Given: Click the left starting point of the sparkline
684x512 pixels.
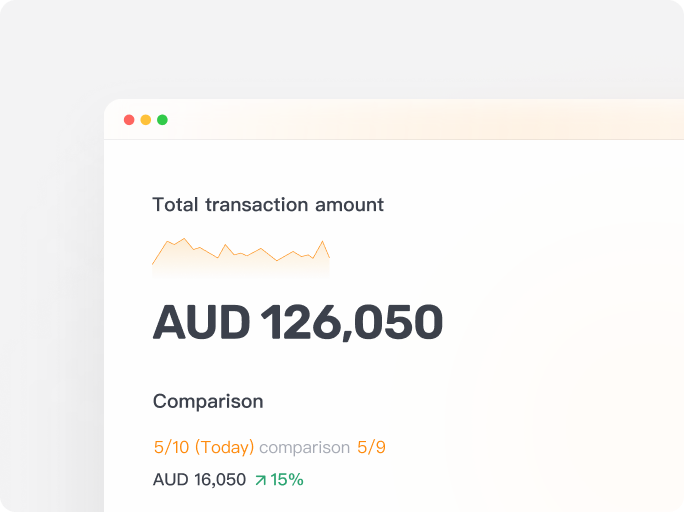Looking at the screenshot, I should pos(154,263).
